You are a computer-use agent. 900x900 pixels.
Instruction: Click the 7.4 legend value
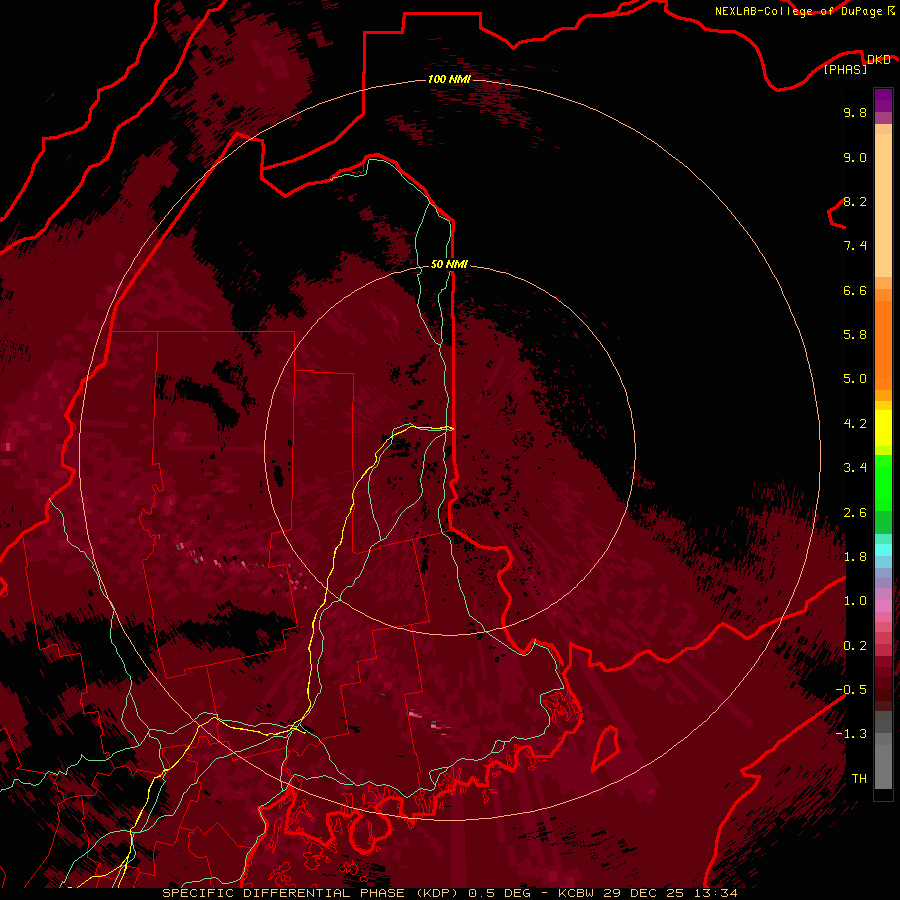855,246
